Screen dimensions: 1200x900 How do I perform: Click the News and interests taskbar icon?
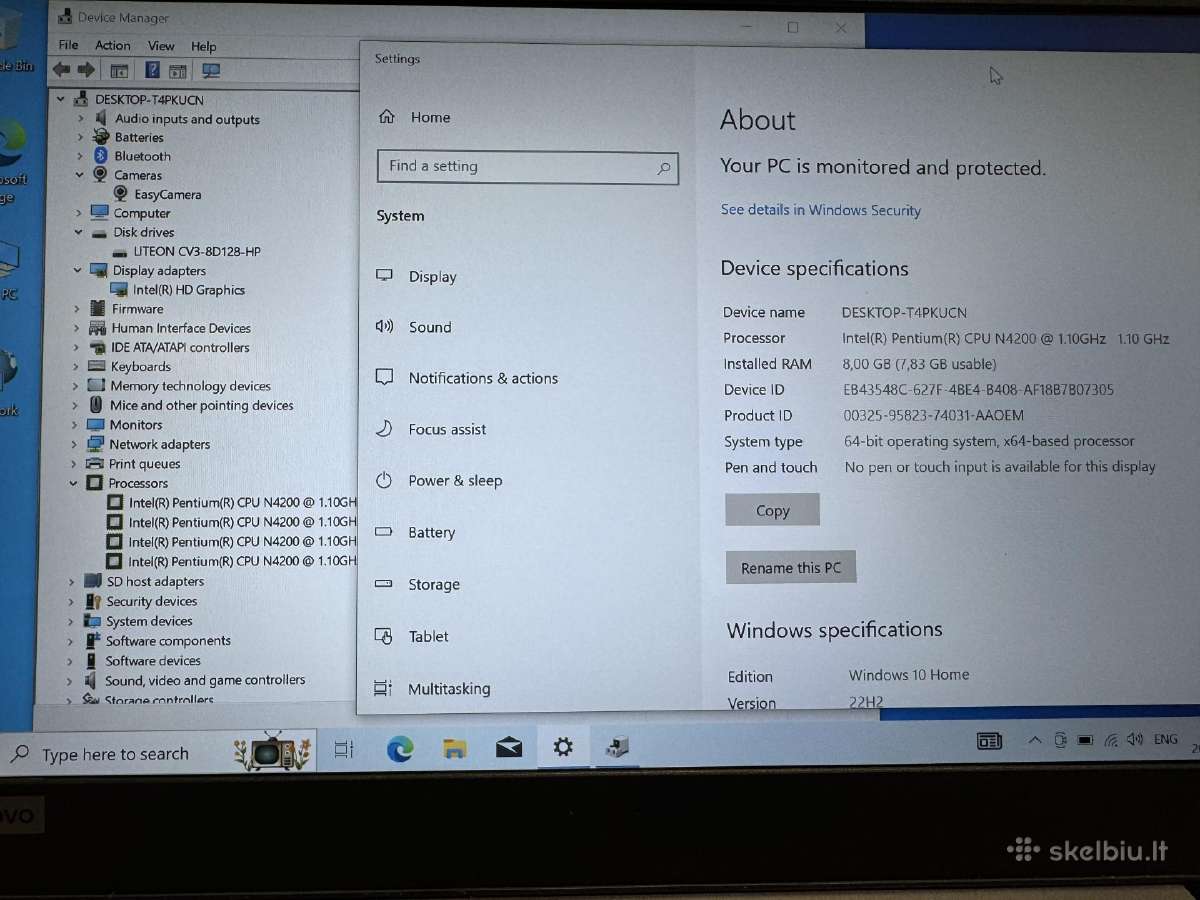(x=989, y=741)
